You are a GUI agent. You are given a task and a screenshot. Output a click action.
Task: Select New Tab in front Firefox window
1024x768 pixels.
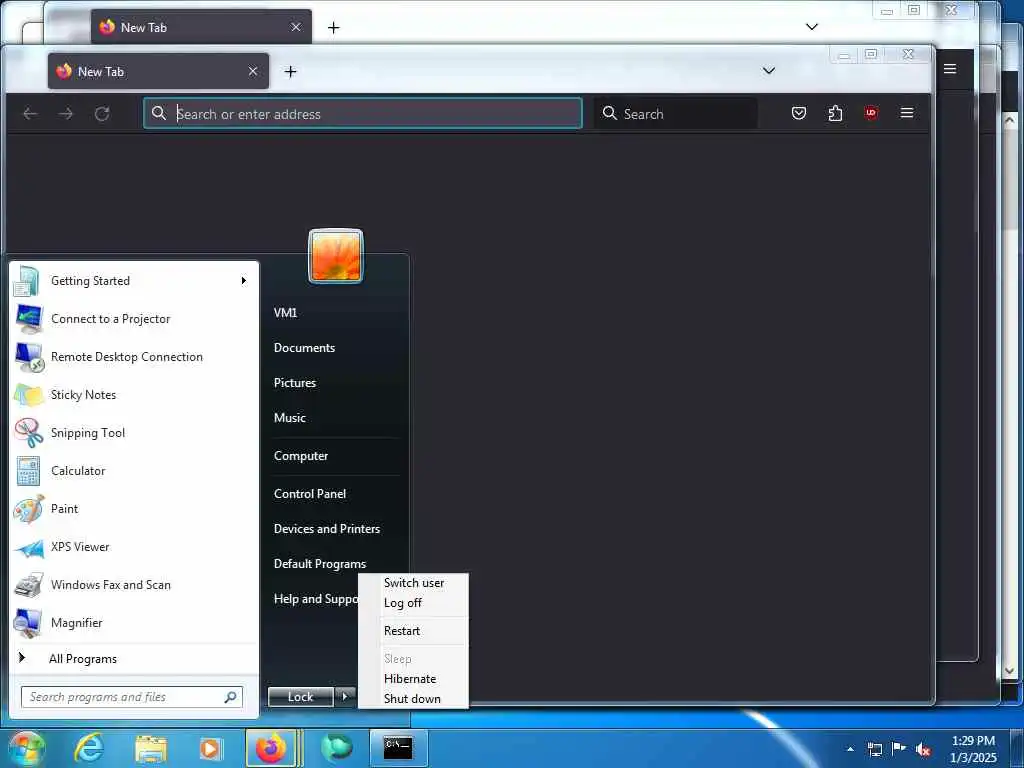click(158, 71)
